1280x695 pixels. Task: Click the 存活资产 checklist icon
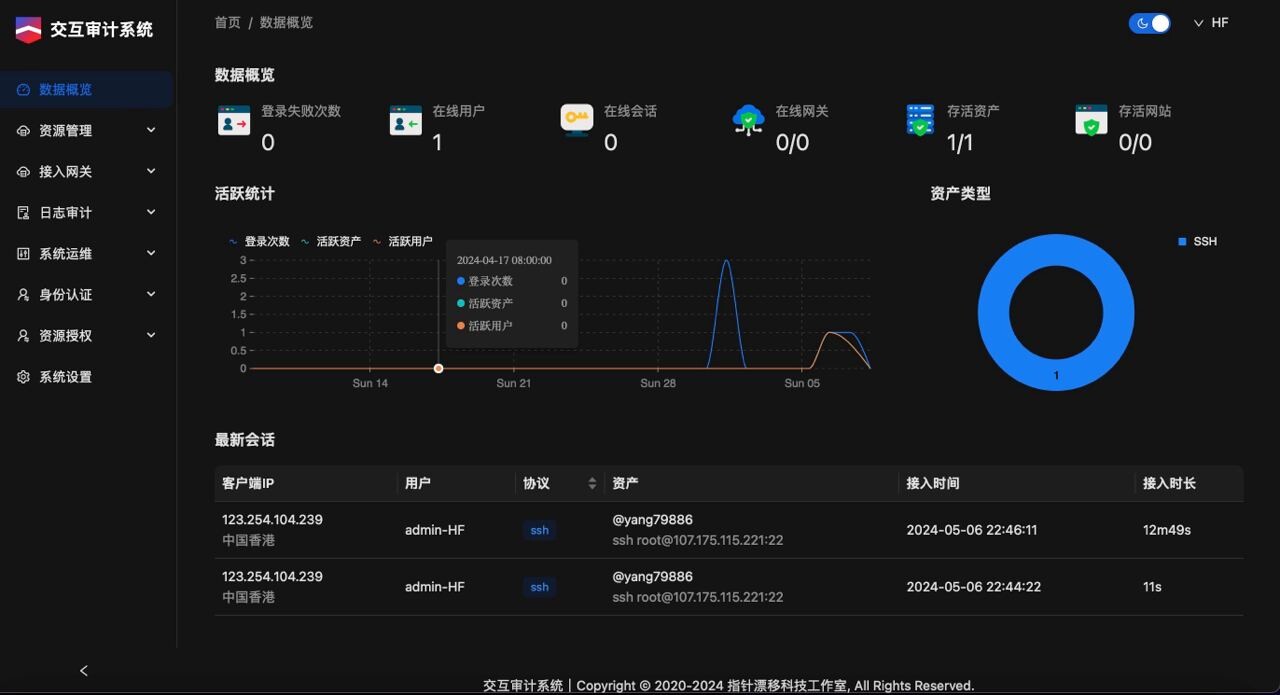click(920, 122)
